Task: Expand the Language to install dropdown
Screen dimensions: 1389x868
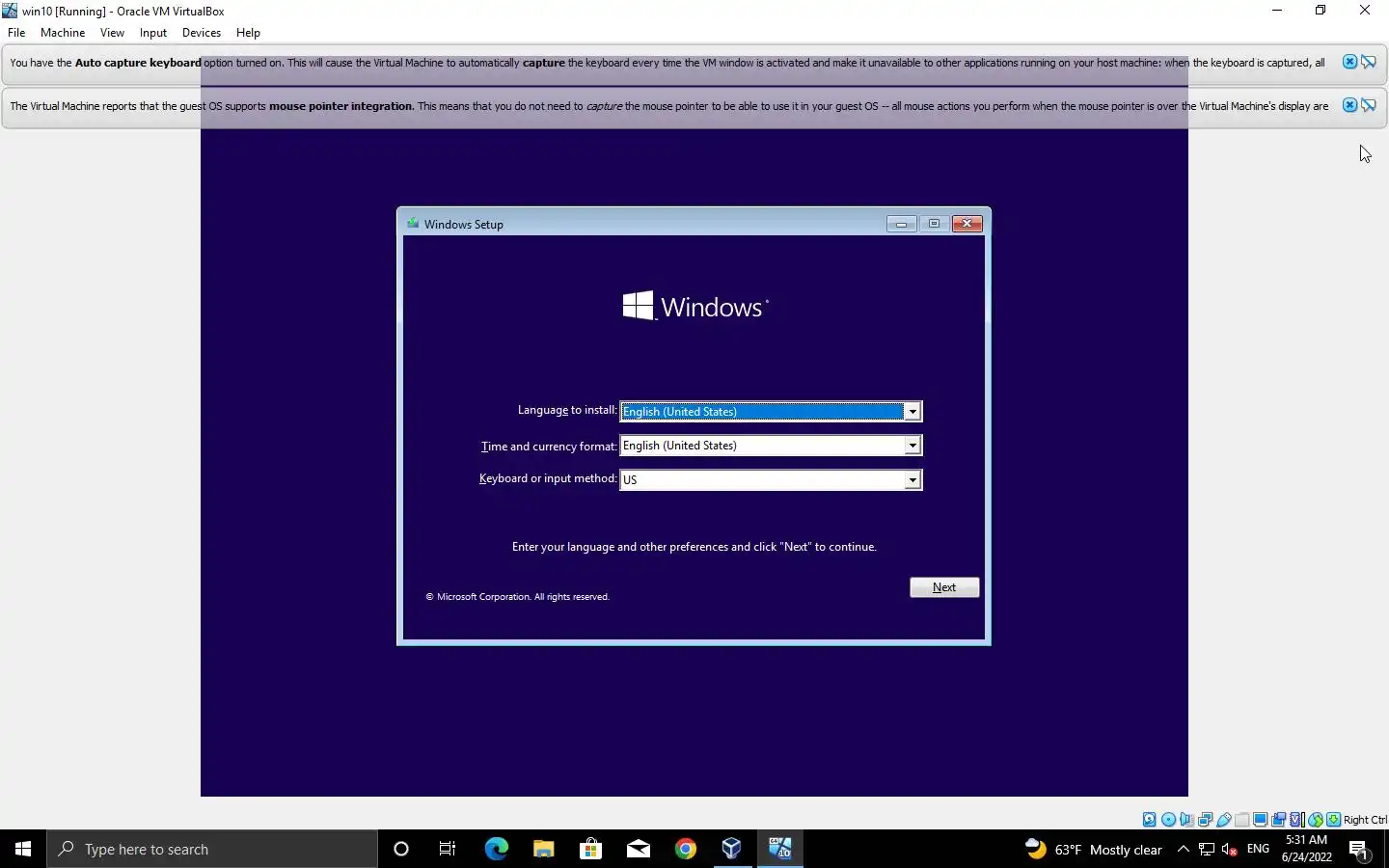Action: (x=912, y=412)
